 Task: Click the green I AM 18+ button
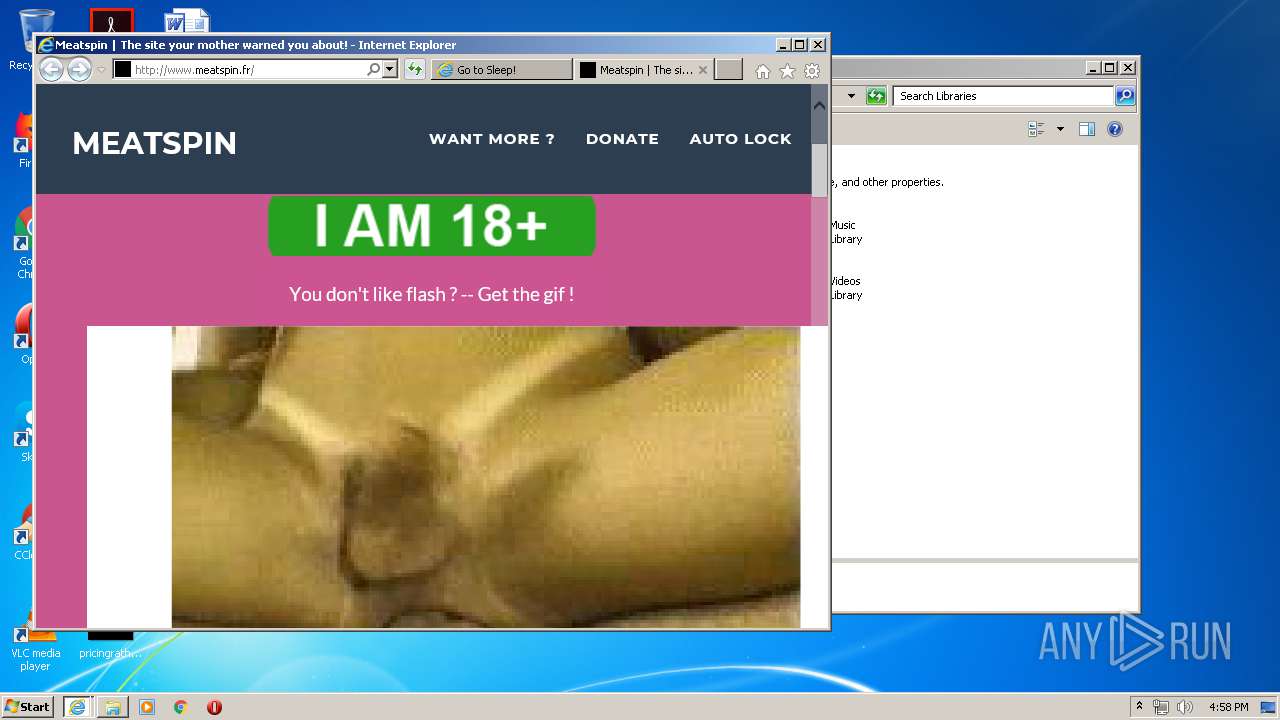point(432,226)
